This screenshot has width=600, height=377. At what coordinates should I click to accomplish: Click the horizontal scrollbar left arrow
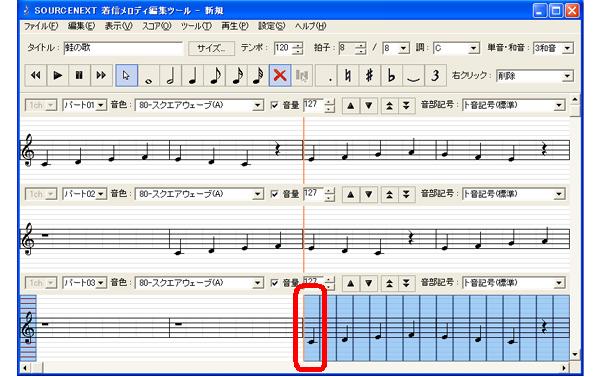point(25,368)
